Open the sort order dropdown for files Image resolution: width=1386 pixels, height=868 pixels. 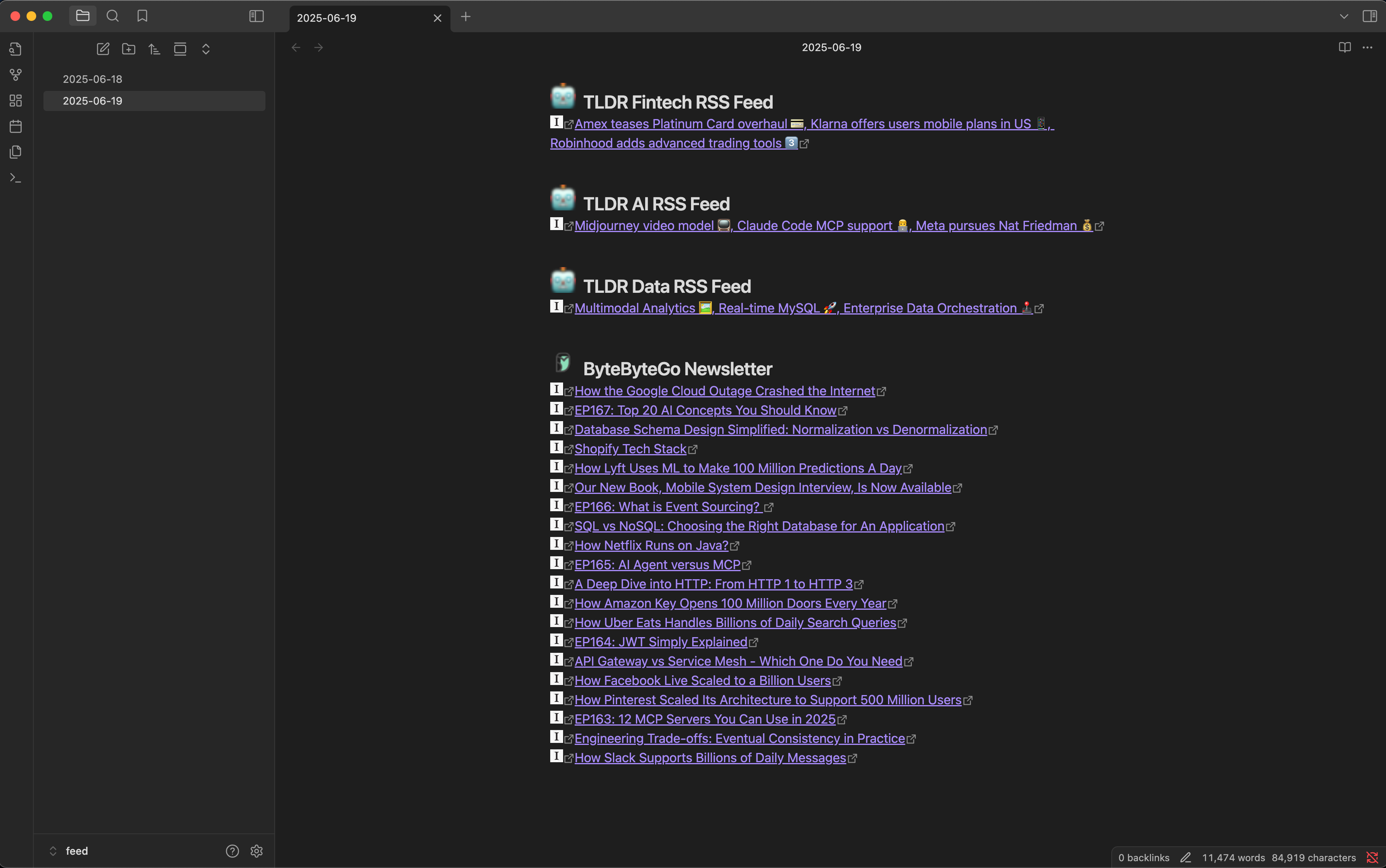[x=154, y=49]
